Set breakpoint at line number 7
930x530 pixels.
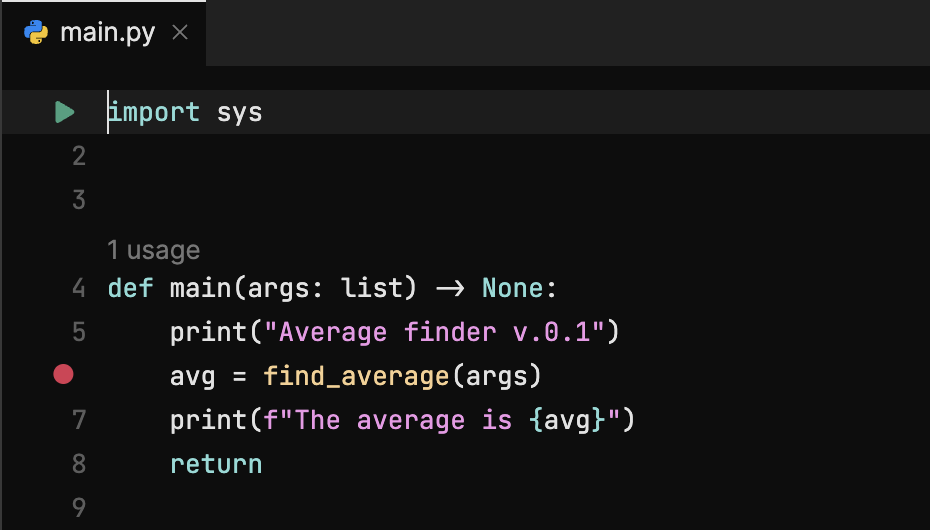pos(79,420)
